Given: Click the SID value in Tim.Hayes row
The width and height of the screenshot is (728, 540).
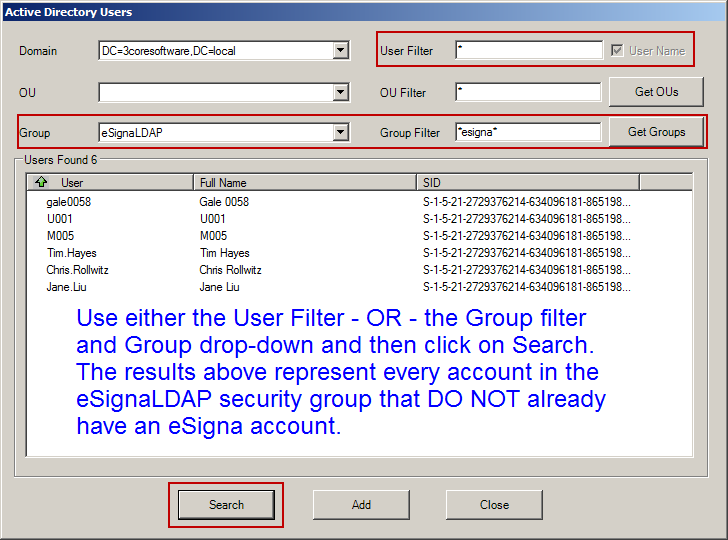Looking at the screenshot, I should (x=526, y=253).
